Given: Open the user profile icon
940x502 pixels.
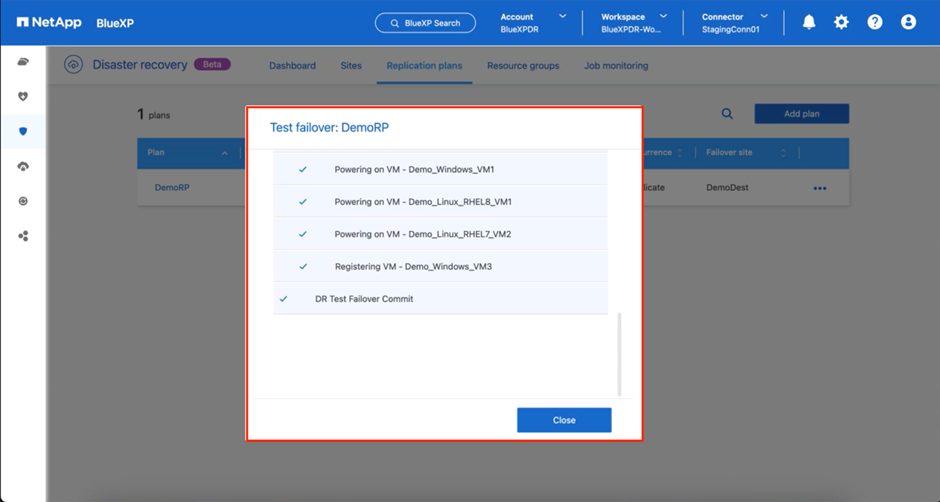Looking at the screenshot, I should 908,22.
